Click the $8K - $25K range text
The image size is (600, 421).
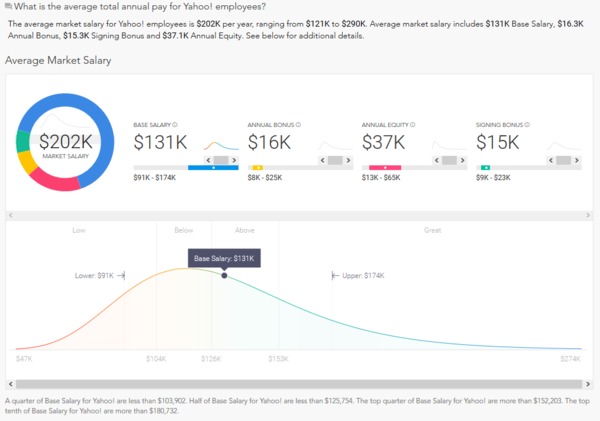[265, 178]
